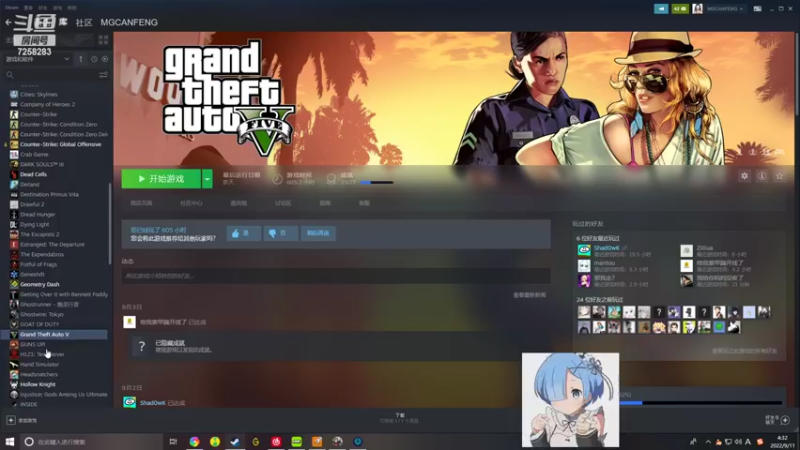This screenshot has width=800, height=450.
Task: Click the achievements trophy icon
Action: 331,179
